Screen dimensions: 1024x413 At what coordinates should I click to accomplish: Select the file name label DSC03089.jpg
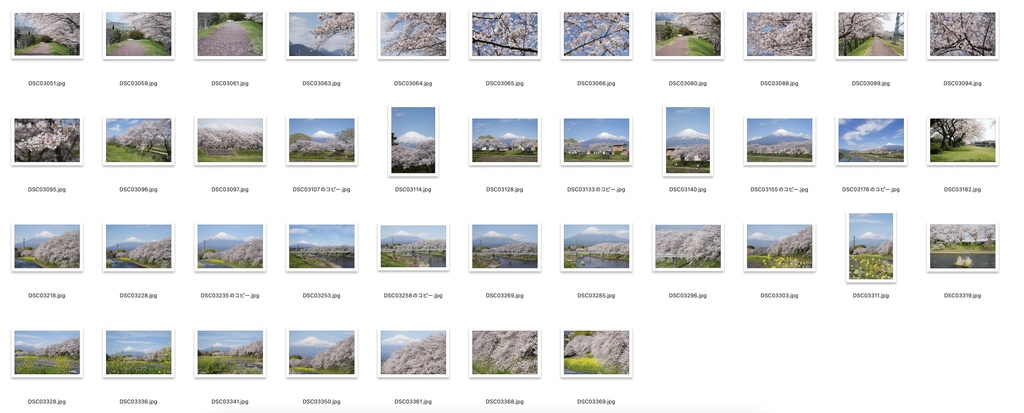coord(871,84)
